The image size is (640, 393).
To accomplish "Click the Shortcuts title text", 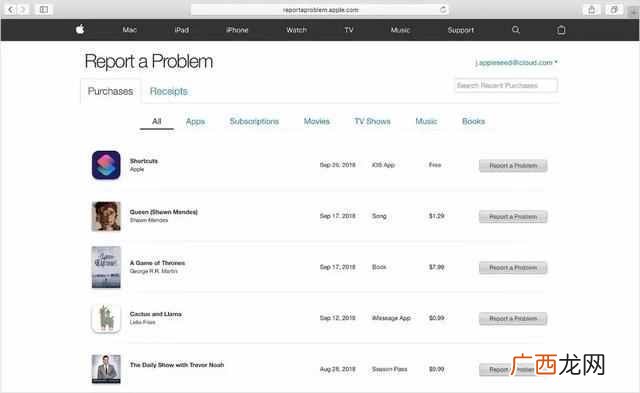I will tap(144, 161).
